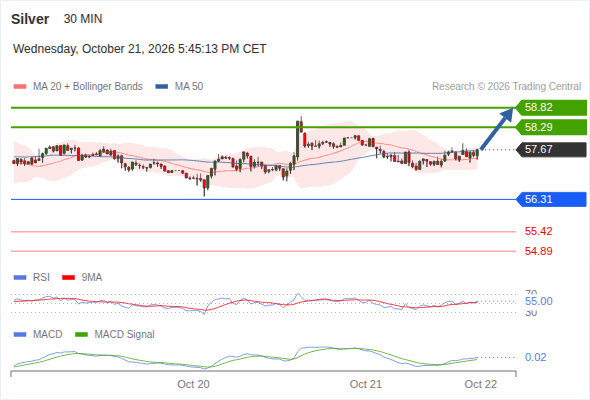Click the MA 50 blue legend swatch
Image resolution: width=590 pixels, height=400 pixels.
coord(162,87)
